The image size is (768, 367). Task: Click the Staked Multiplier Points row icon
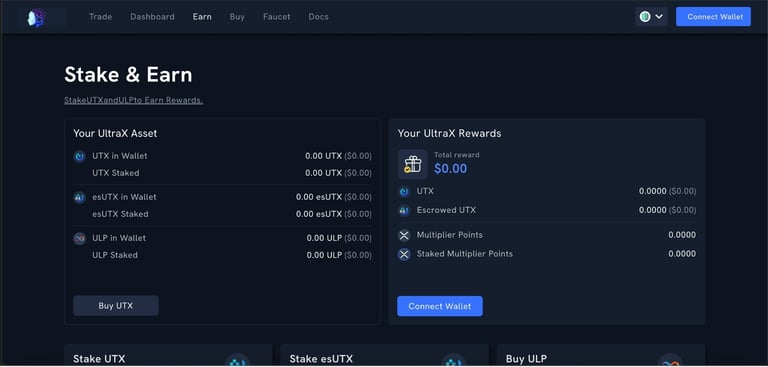click(404, 254)
